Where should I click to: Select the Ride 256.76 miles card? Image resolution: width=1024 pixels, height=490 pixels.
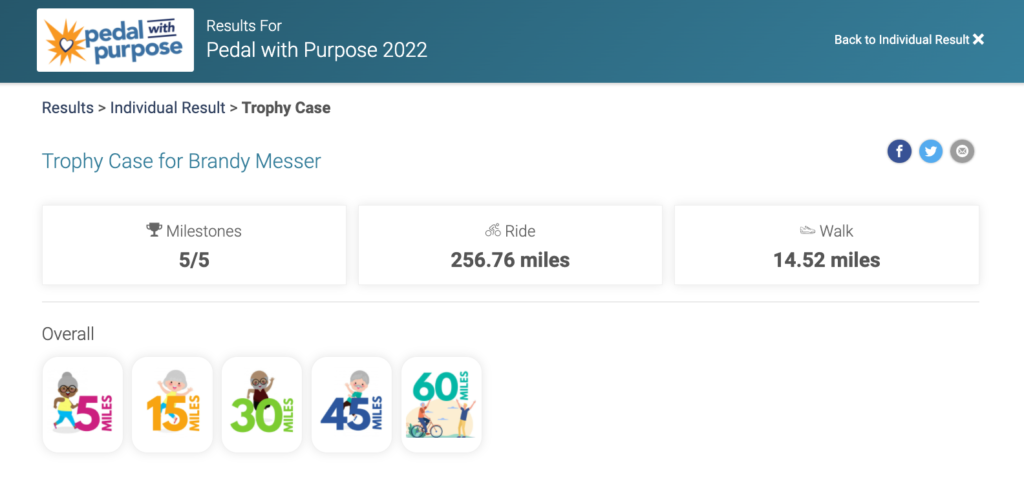510,245
